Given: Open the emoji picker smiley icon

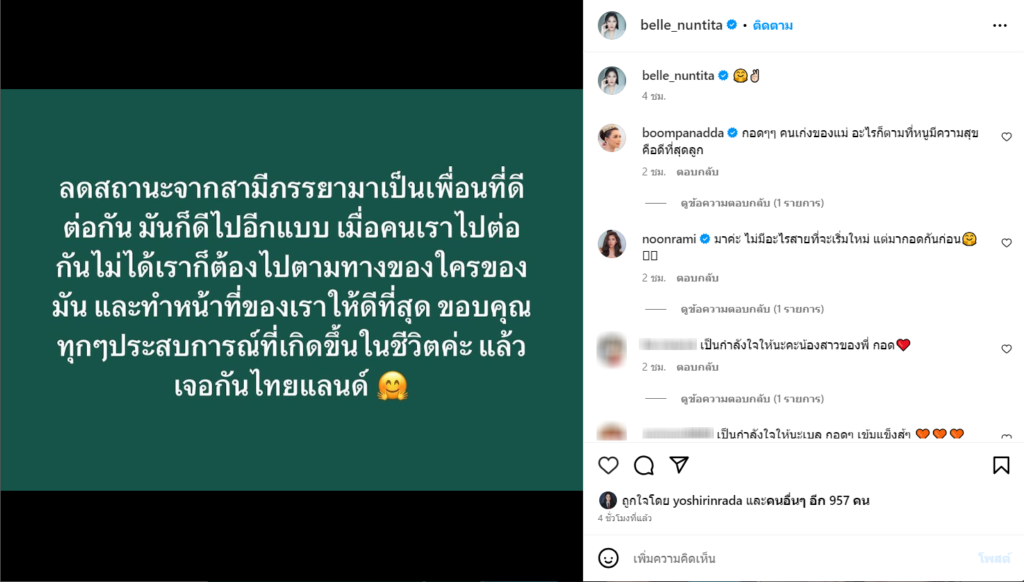Looking at the screenshot, I should [x=608, y=558].
